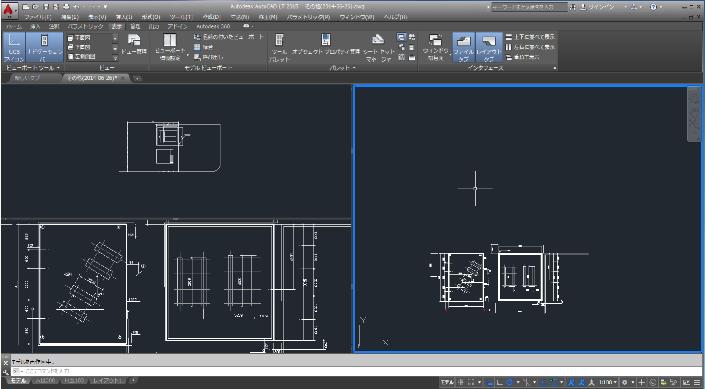Click the Model space (モデル) status bar button
Screen dimensions: 705x389
(x=447, y=382)
